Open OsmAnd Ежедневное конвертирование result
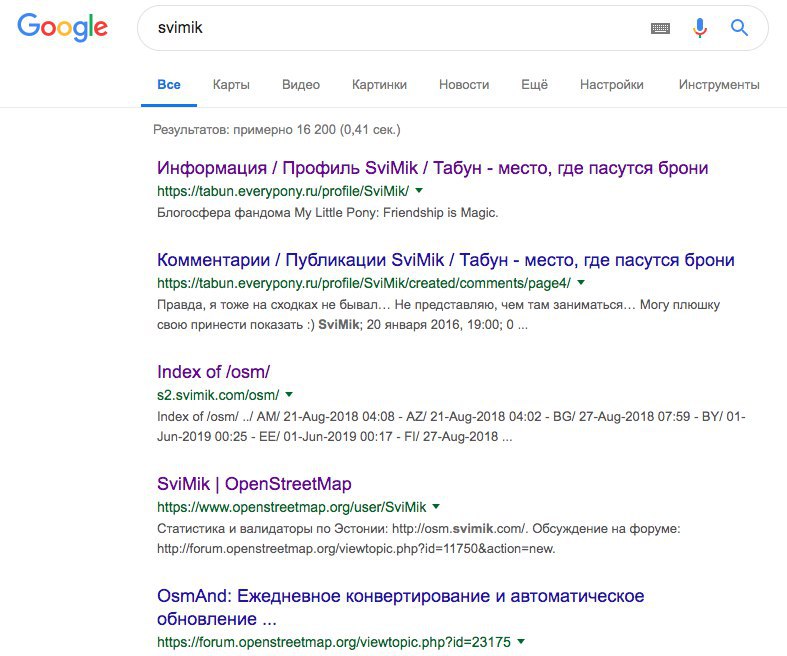Screen dimensions: 787x656 pyautogui.click(x=400, y=607)
